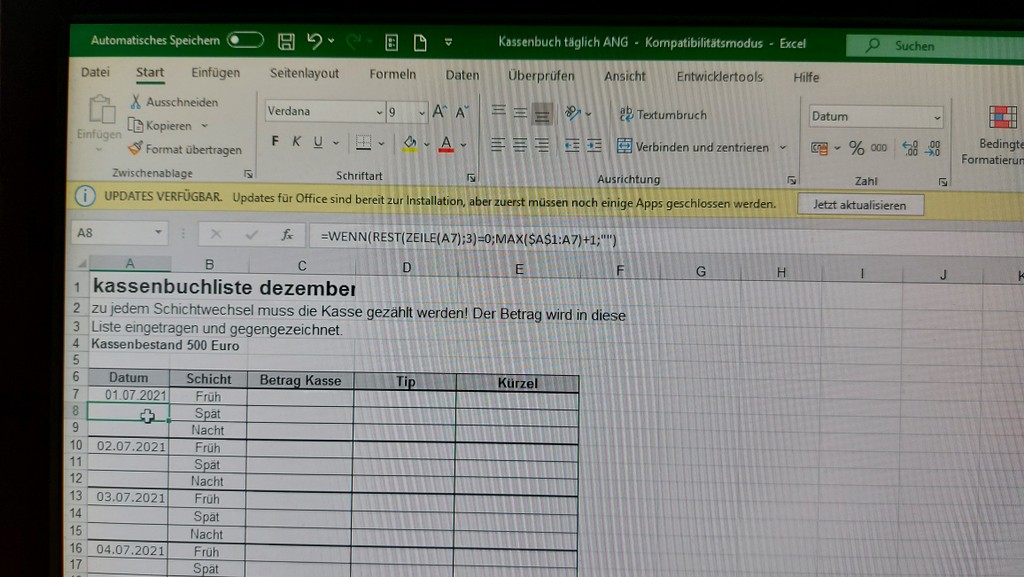Click the new blank document icon

point(420,43)
